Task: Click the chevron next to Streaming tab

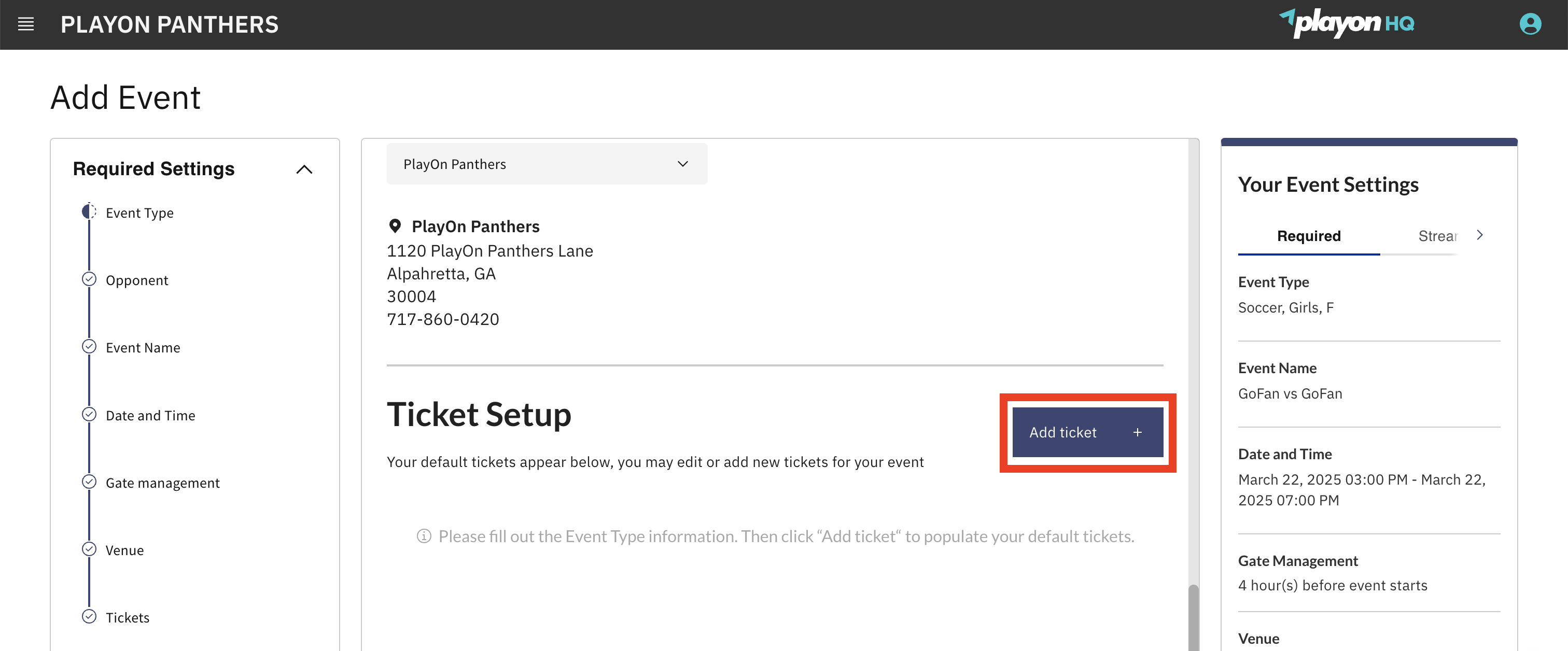Action: [x=1480, y=235]
